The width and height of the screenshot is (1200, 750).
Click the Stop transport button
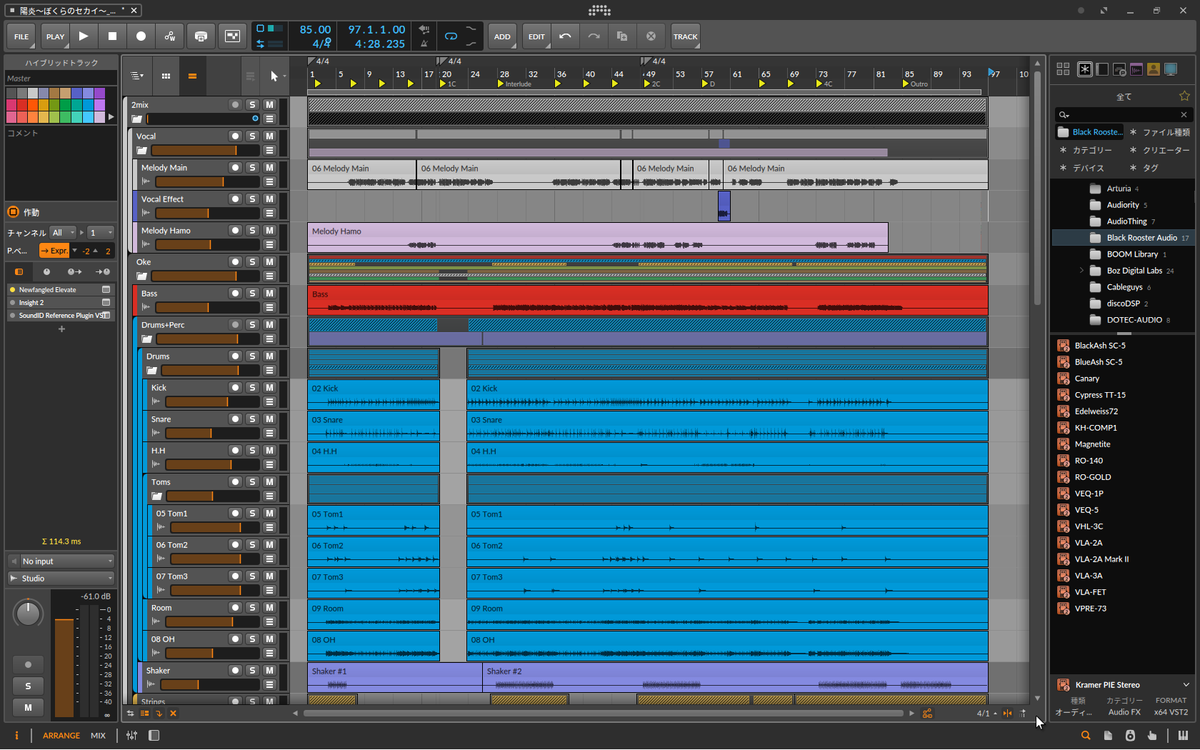click(112, 36)
